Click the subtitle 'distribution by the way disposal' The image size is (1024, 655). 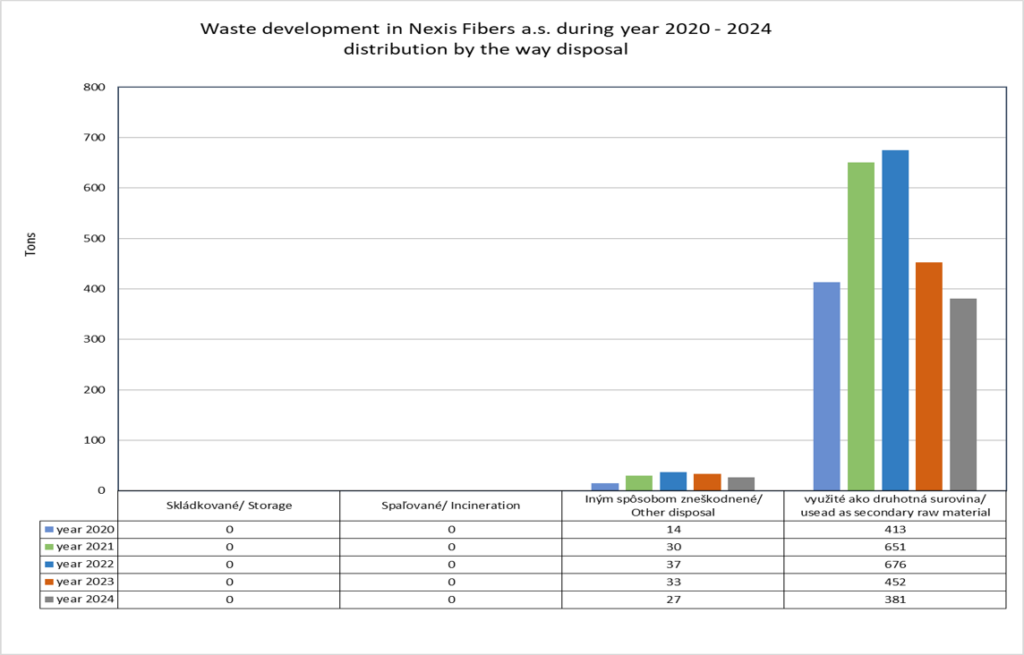click(x=486, y=50)
